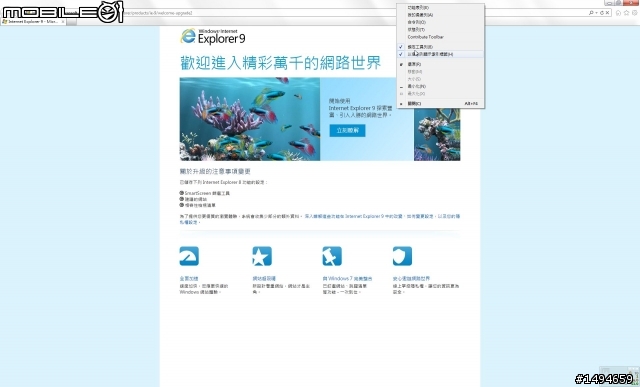Select the Internet Explorer 9 tab

[33, 22]
